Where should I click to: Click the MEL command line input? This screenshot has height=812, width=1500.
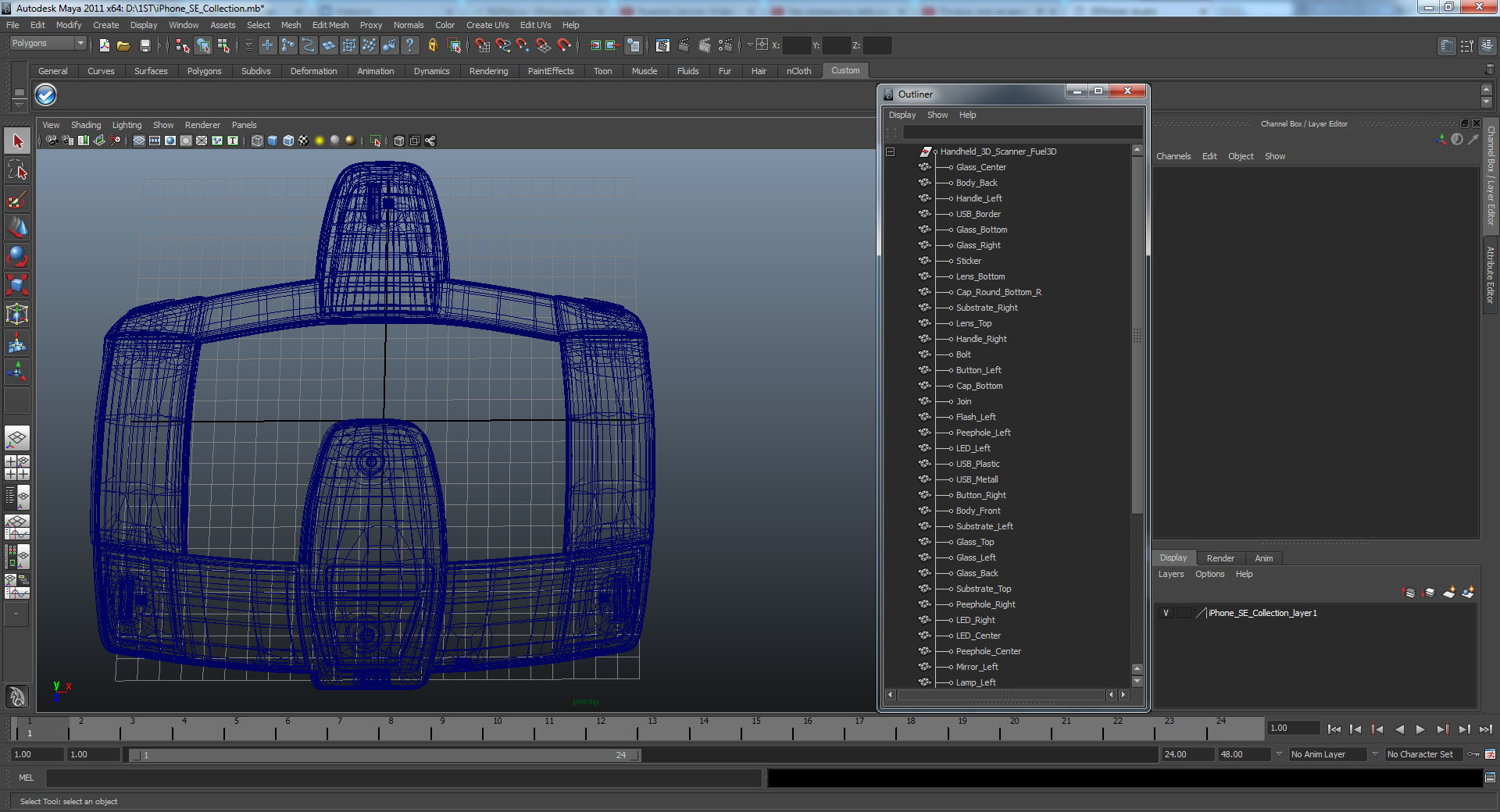(403, 778)
